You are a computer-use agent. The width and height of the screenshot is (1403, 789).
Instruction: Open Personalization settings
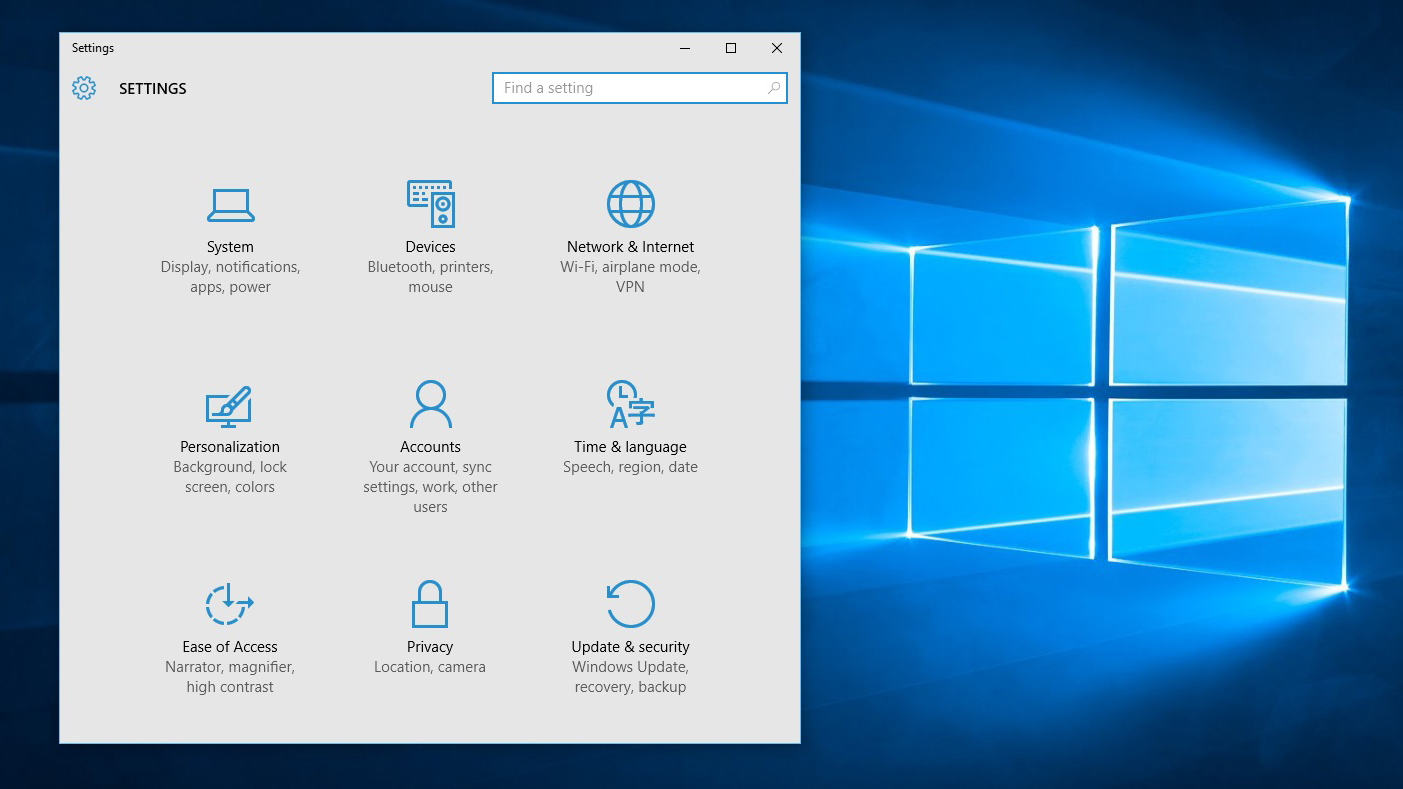coord(230,420)
